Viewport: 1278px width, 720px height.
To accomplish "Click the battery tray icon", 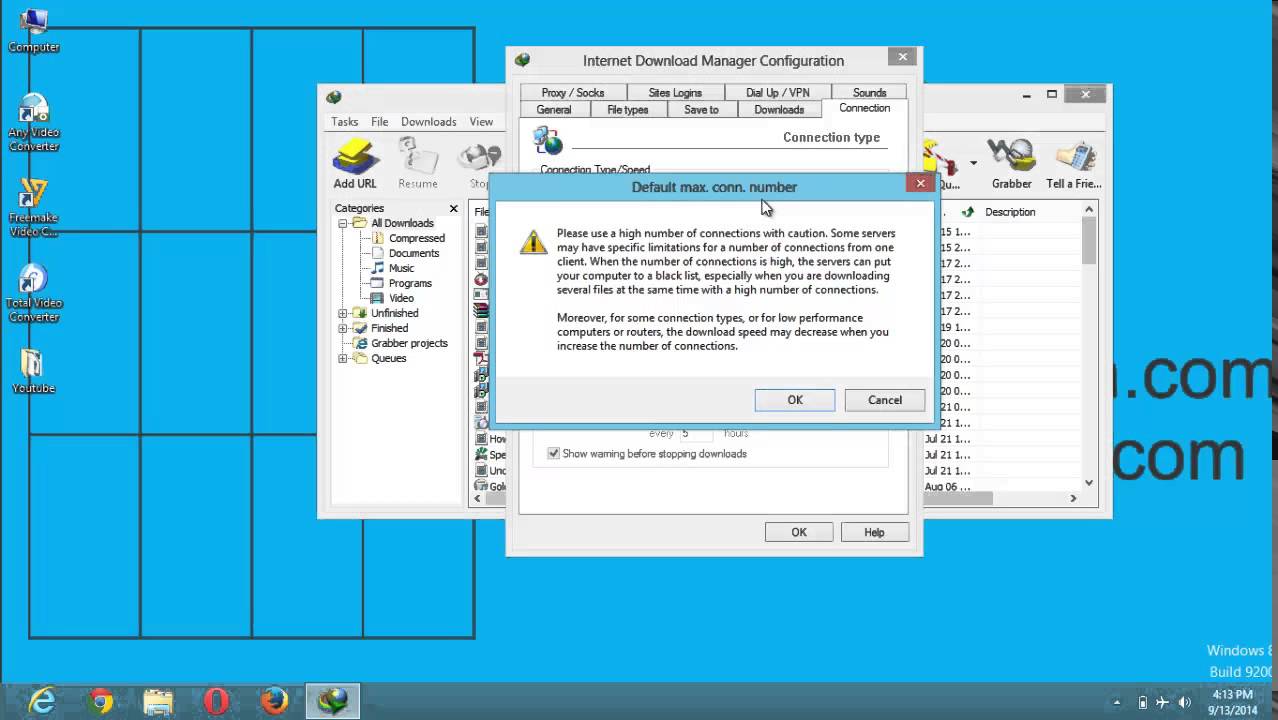I will (1143, 702).
